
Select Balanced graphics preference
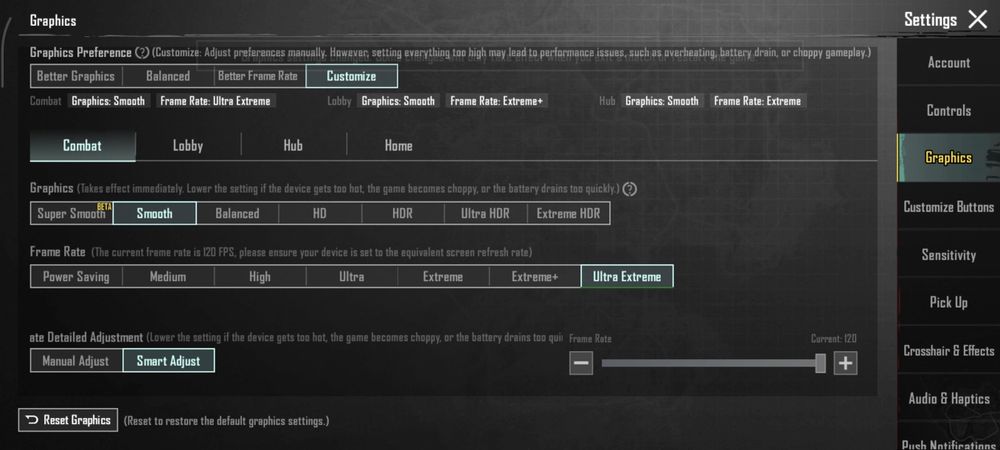pyautogui.click(x=168, y=76)
